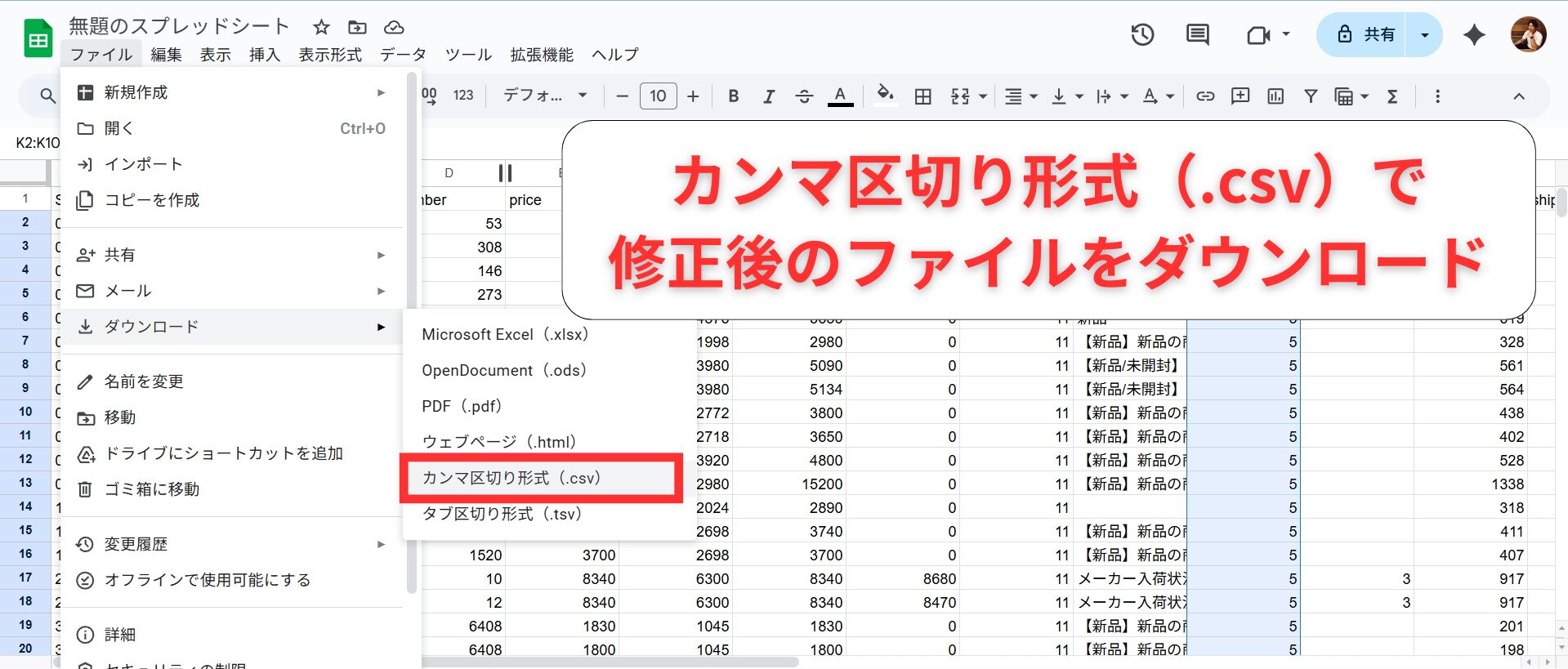Click the insert link icon
Screen dimensions: 1568x669
pyautogui.click(x=1204, y=96)
